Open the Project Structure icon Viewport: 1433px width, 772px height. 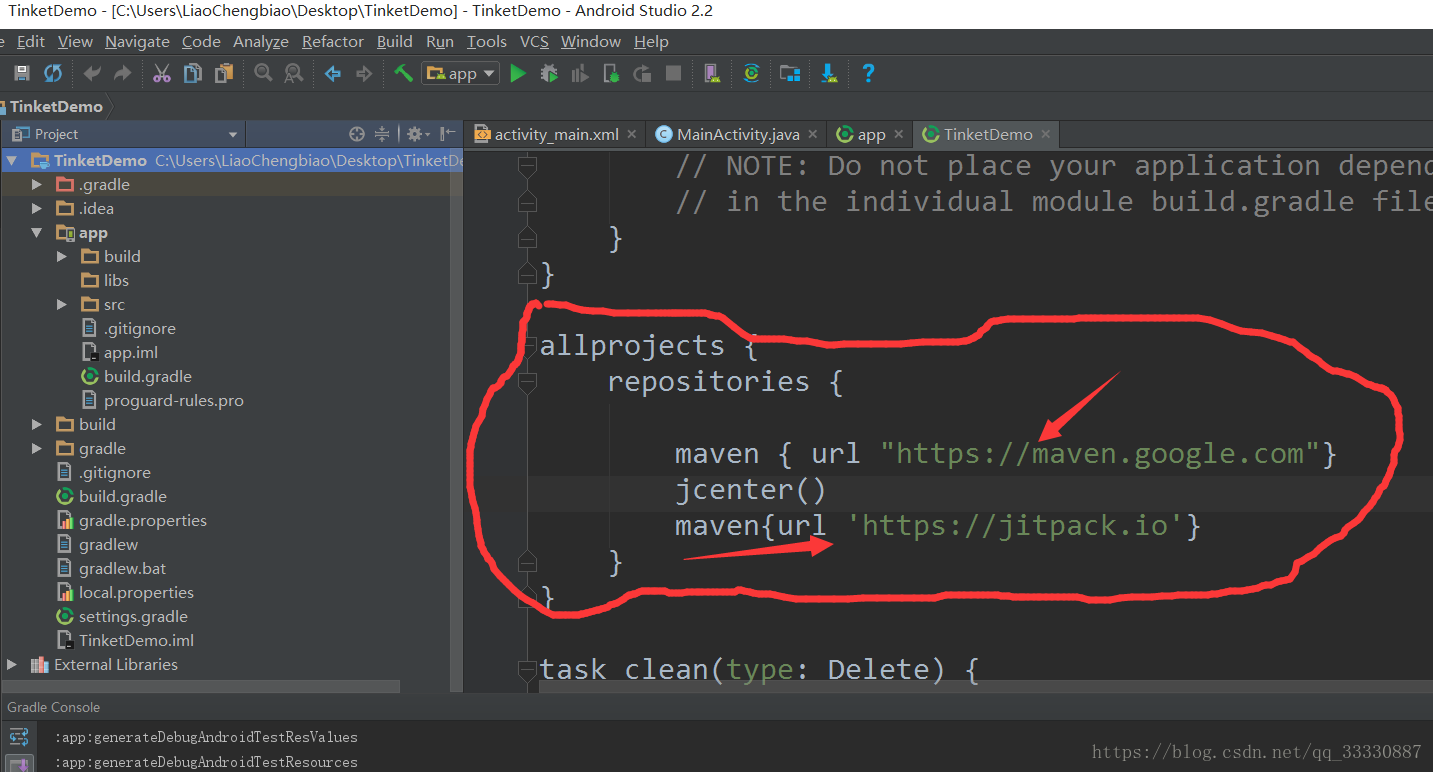tap(790, 73)
